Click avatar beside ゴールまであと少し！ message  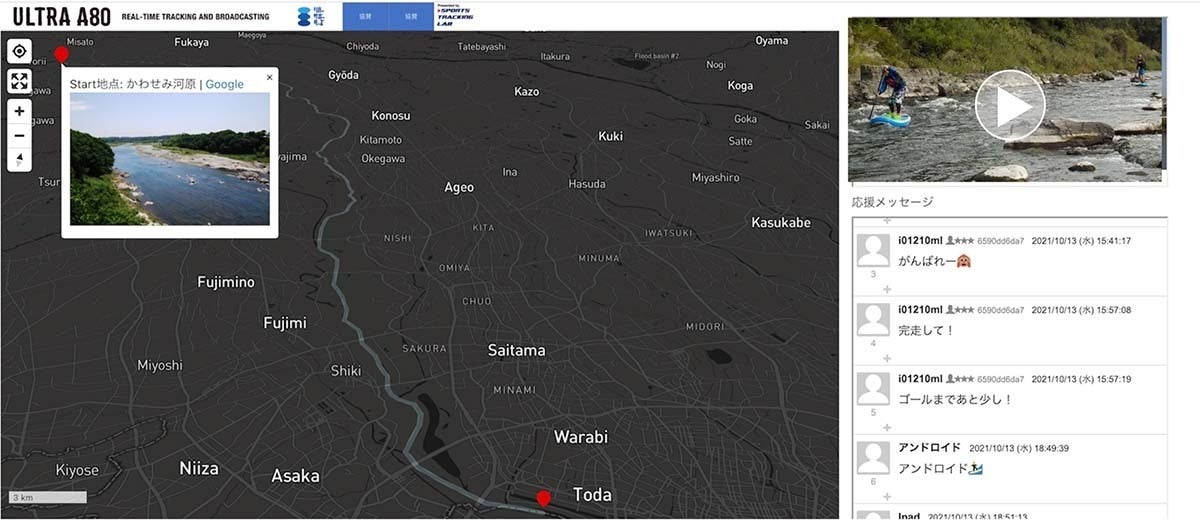point(874,389)
